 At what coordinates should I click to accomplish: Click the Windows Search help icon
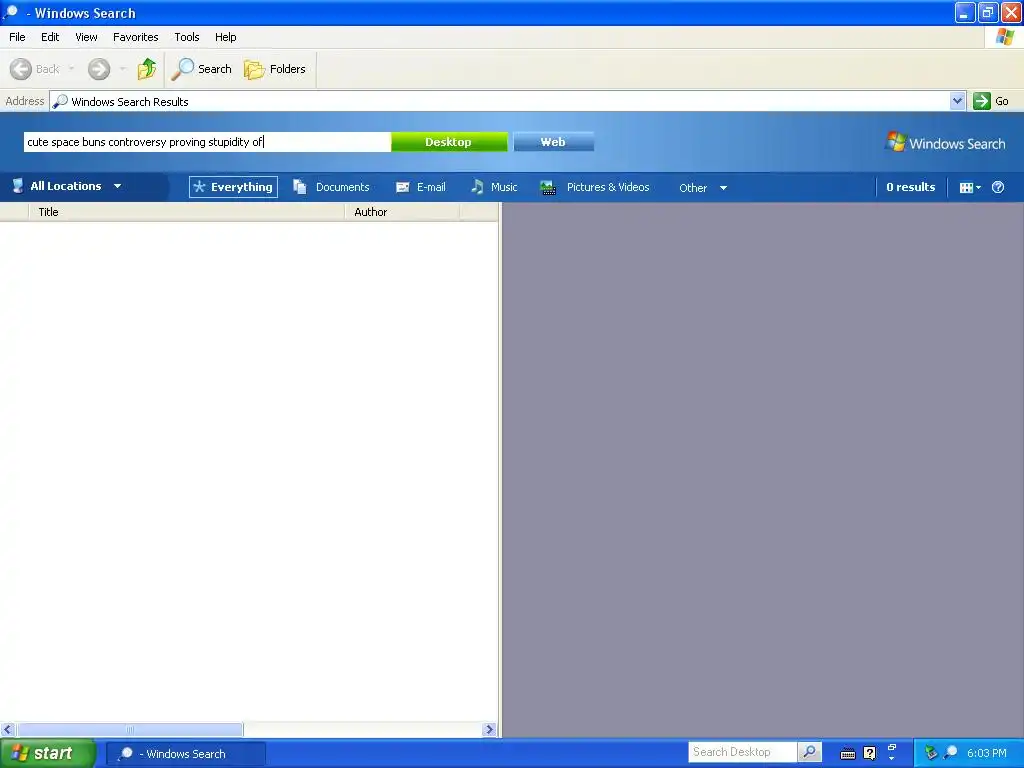click(998, 187)
